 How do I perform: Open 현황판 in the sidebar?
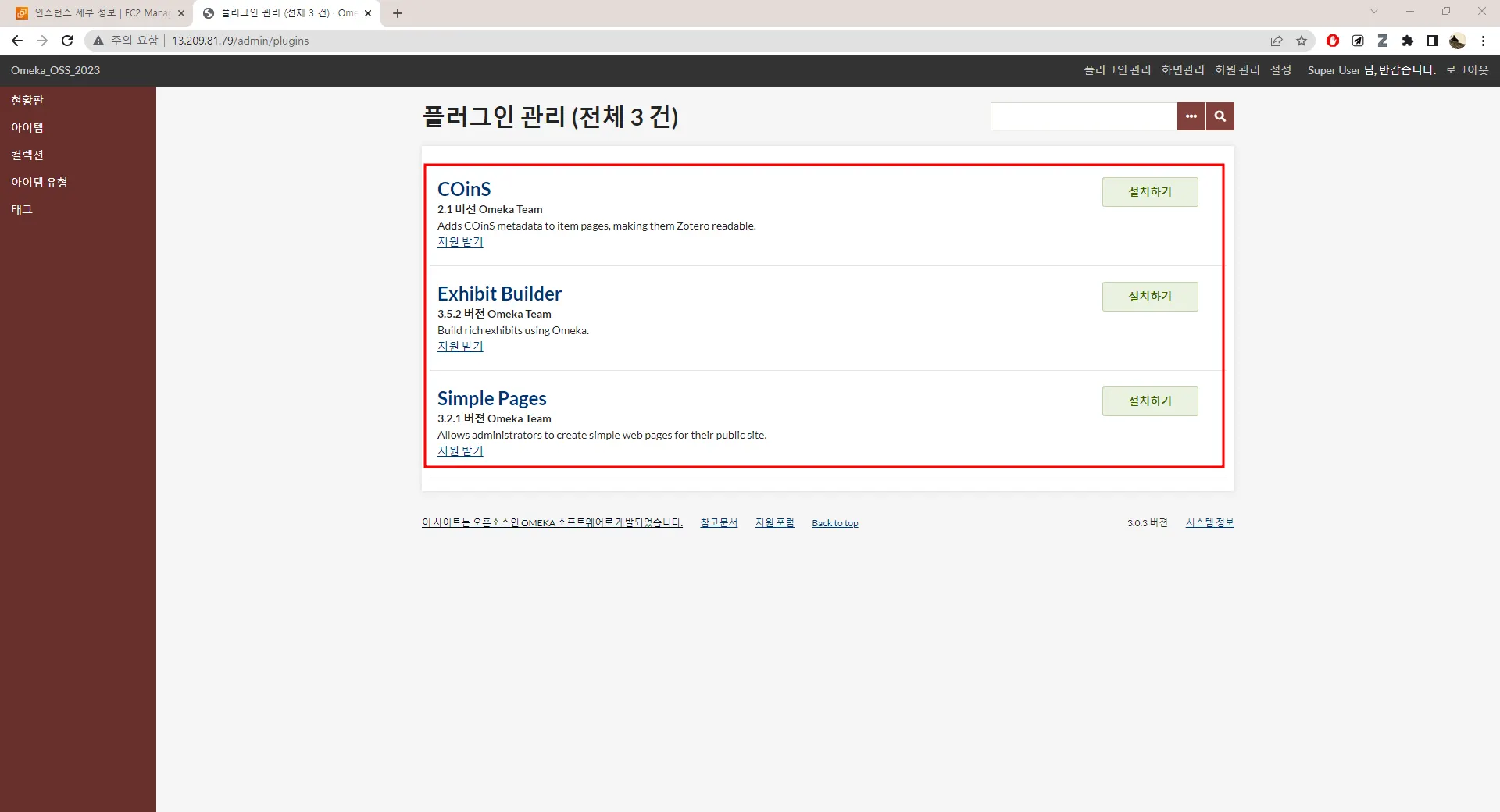(27, 100)
